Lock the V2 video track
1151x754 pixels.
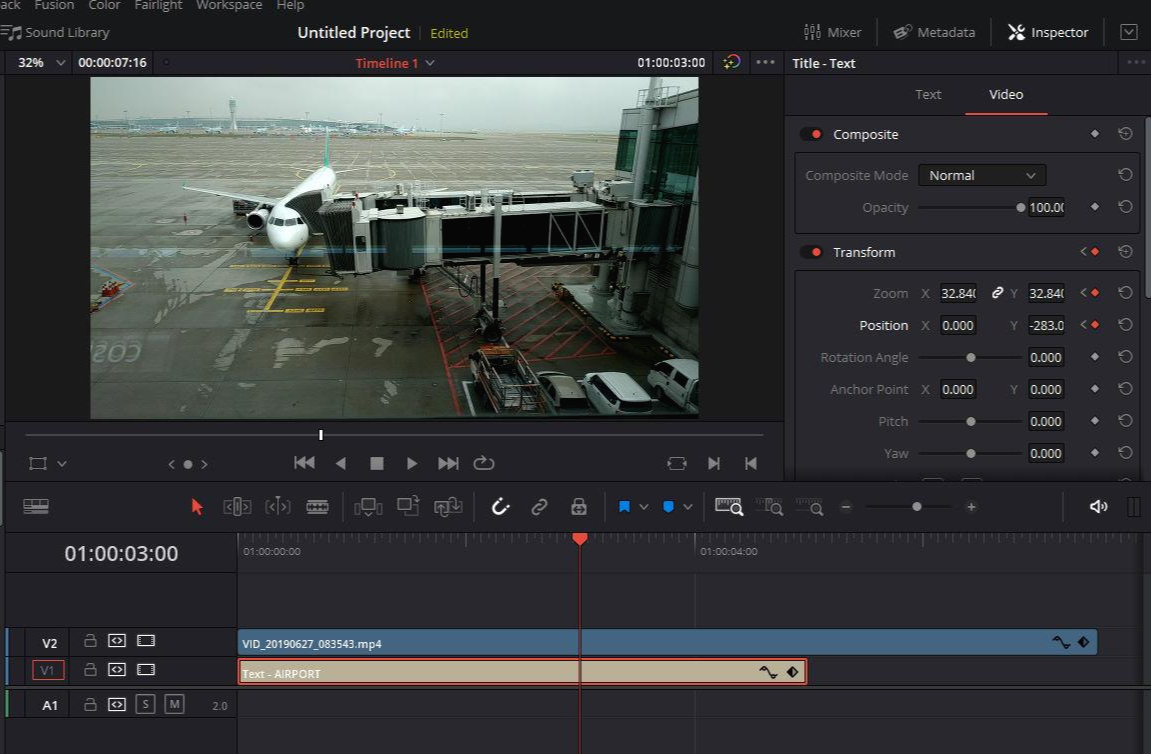click(90, 641)
